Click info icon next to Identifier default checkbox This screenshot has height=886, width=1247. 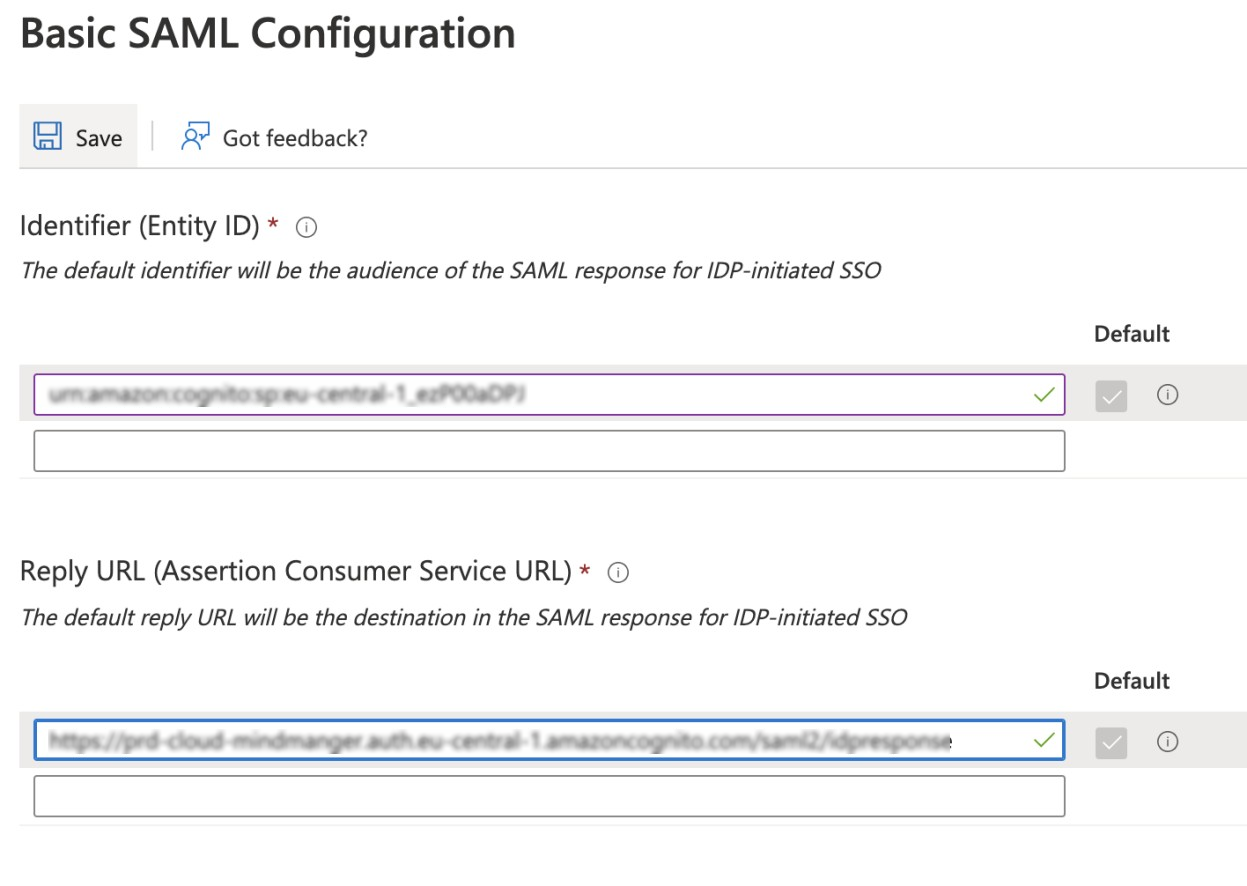[1166, 395]
